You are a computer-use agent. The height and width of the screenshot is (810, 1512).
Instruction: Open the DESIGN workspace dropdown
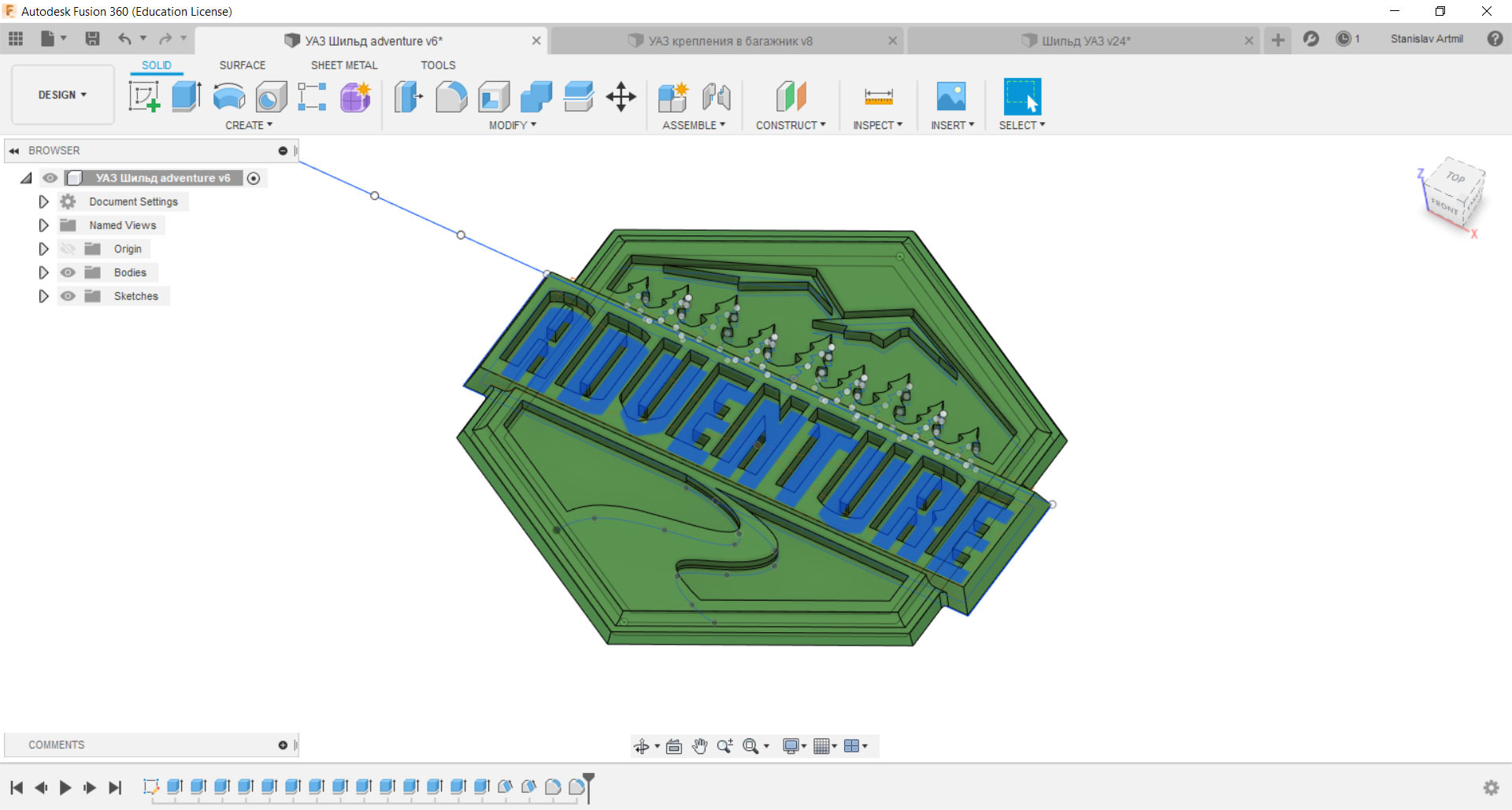(62, 94)
